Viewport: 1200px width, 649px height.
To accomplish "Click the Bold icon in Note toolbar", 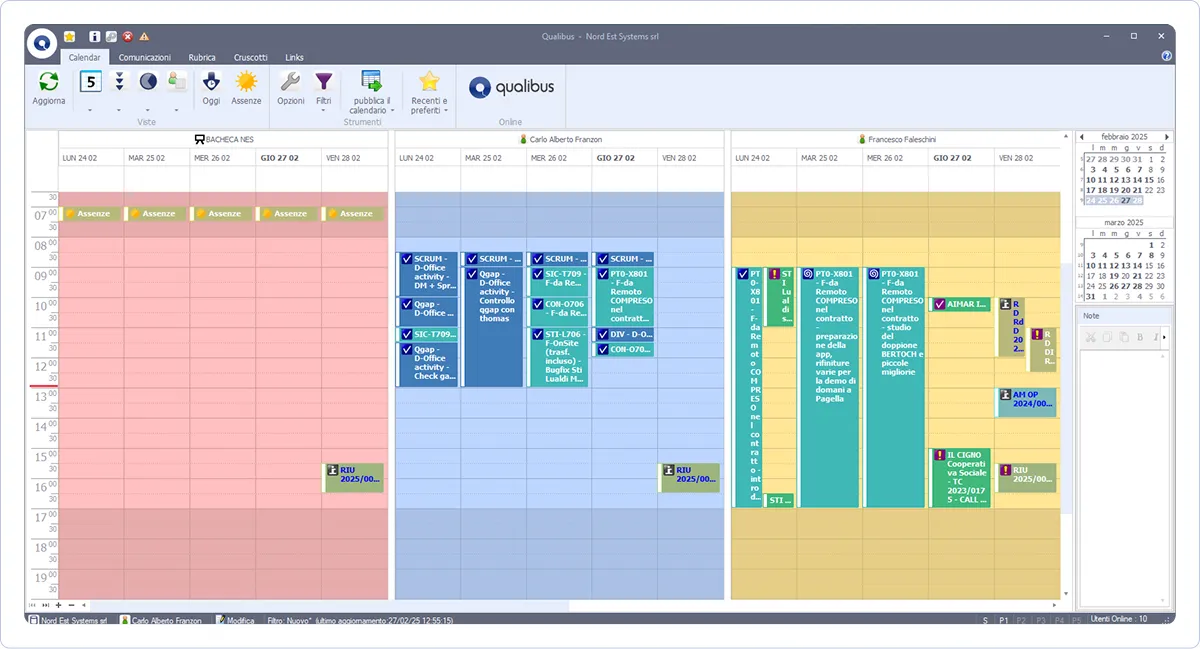I will [x=1140, y=338].
